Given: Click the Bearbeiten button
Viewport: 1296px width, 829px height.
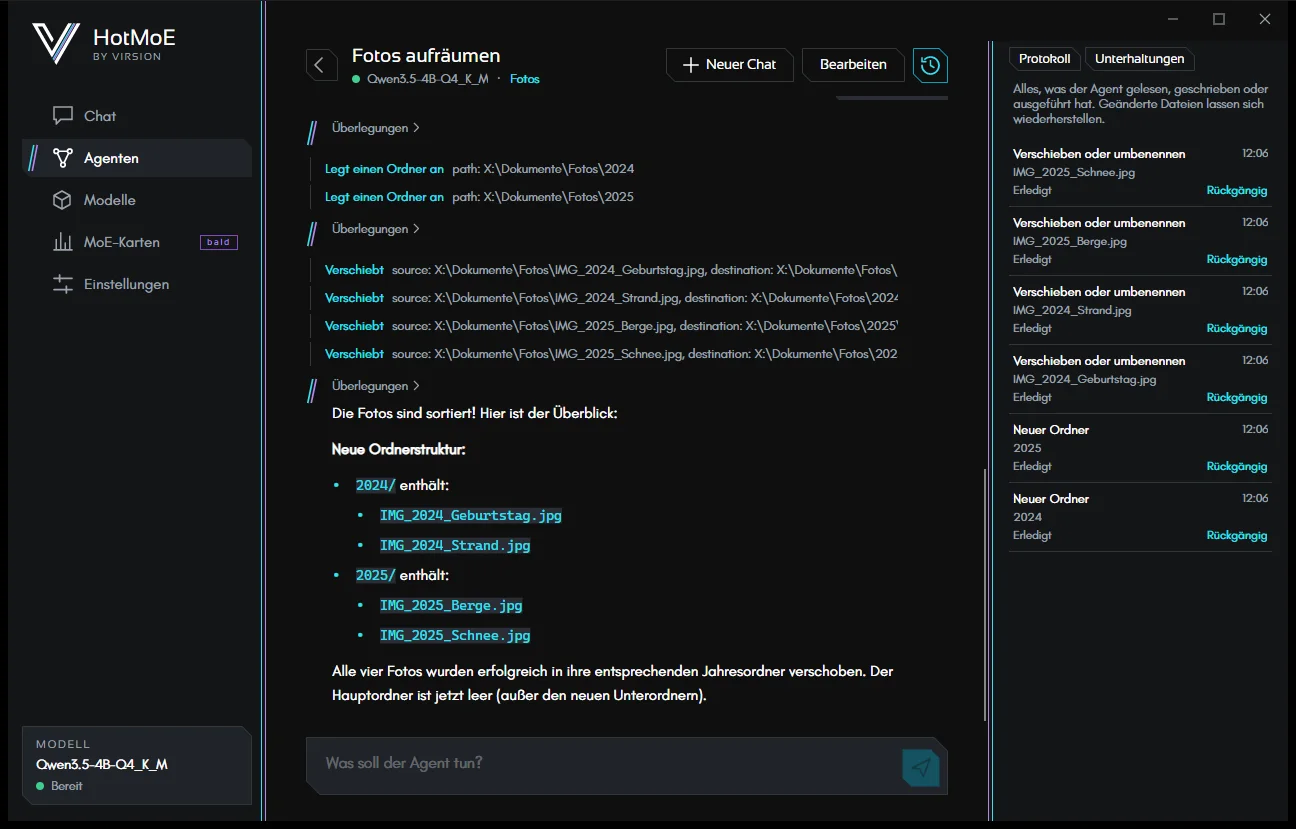Looking at the screenshot, I should 853,65.
